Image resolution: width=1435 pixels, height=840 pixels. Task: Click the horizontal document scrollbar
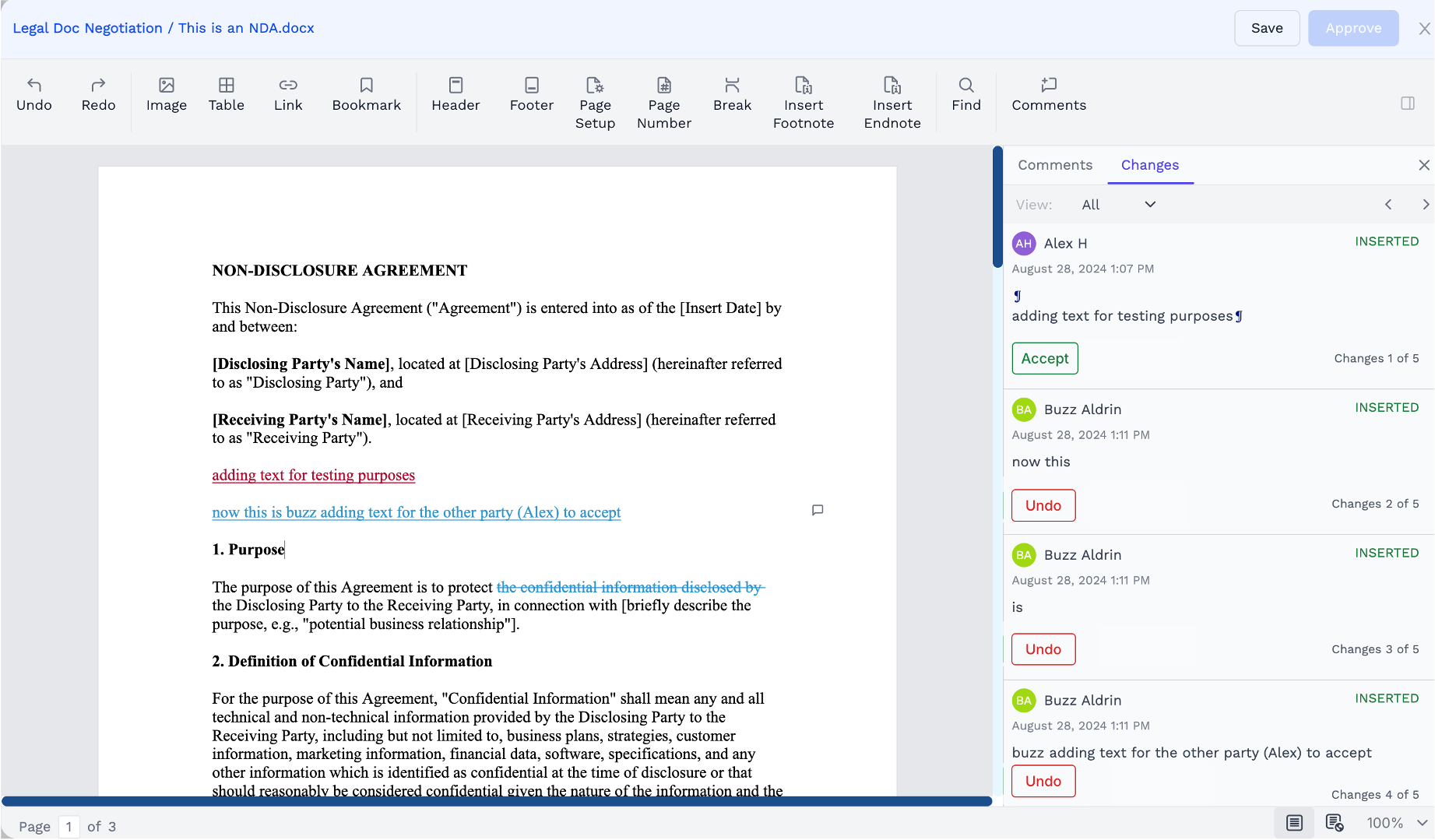pyautogui.click(x=497, y=801)
